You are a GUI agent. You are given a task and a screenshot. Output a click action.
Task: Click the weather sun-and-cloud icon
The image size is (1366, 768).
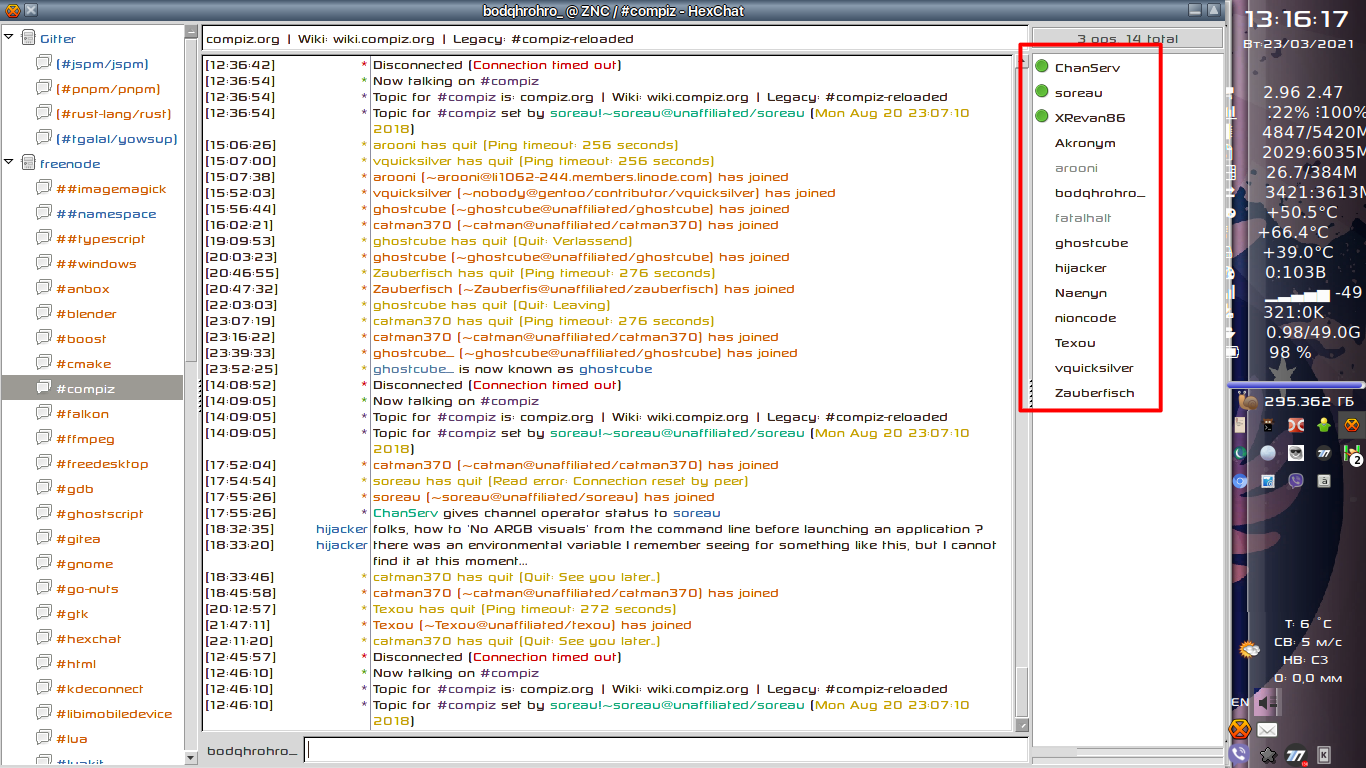tap(1250, 650)
